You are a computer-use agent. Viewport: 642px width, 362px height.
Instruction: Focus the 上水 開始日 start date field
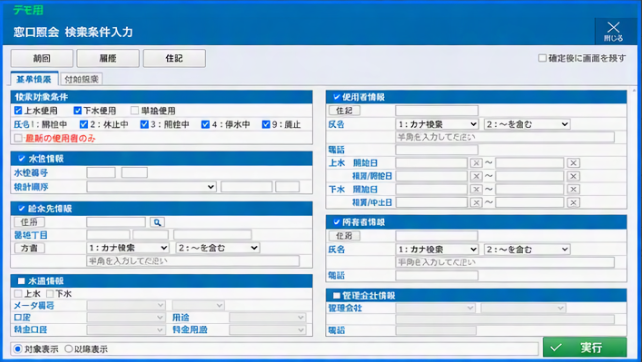(x=432, y=163)
